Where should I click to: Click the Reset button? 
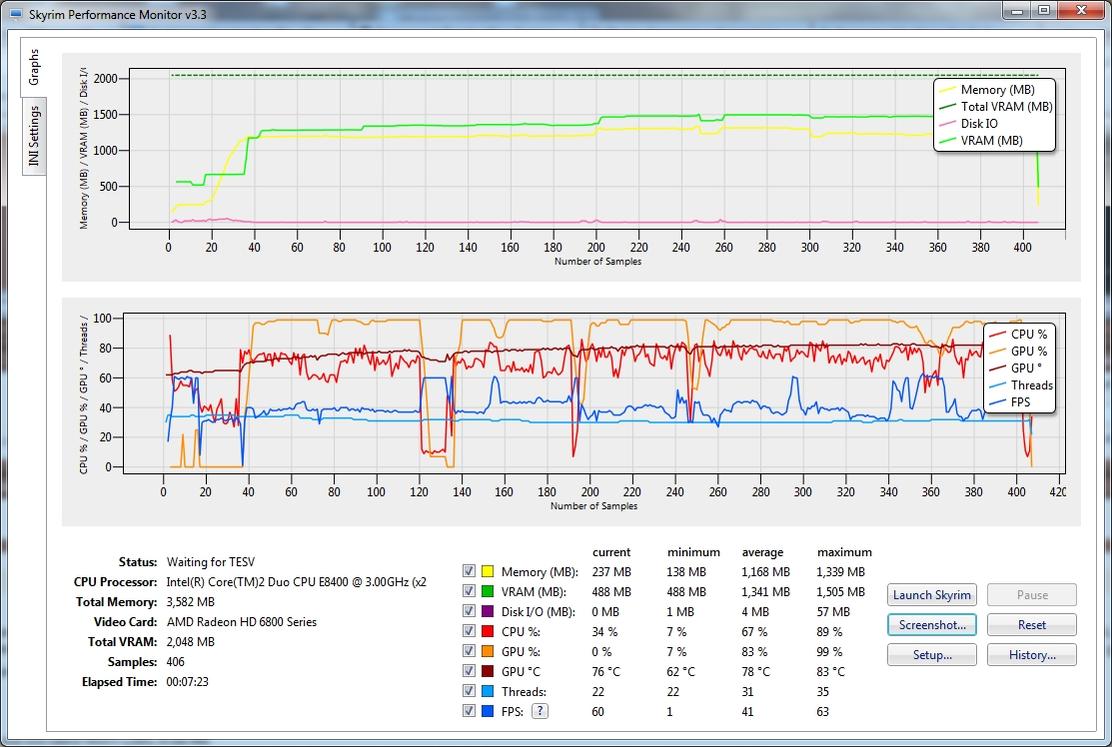tap(1032, 625)
